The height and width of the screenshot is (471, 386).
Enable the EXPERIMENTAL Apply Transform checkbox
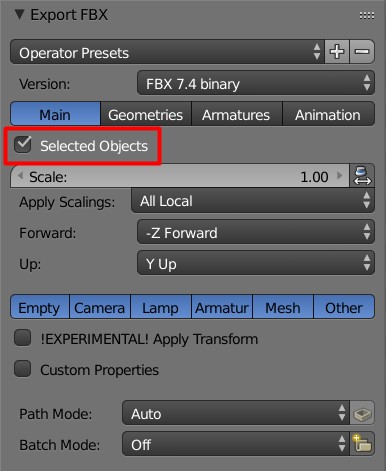23,338
